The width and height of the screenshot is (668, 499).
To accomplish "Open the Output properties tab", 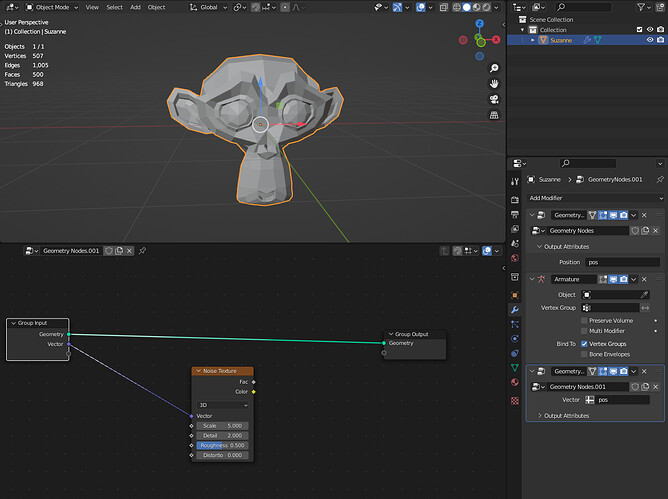I will 515,214.
